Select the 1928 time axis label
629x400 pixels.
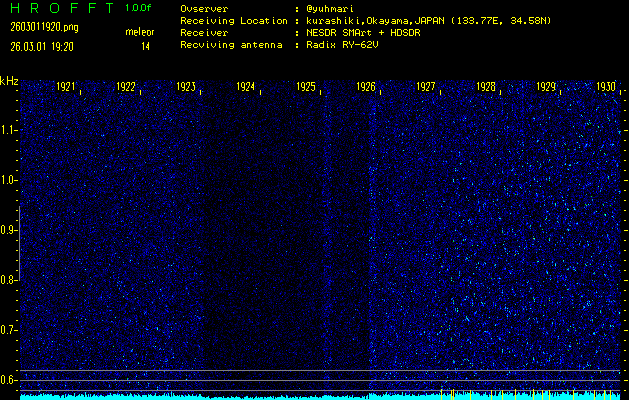click(486, 87)
